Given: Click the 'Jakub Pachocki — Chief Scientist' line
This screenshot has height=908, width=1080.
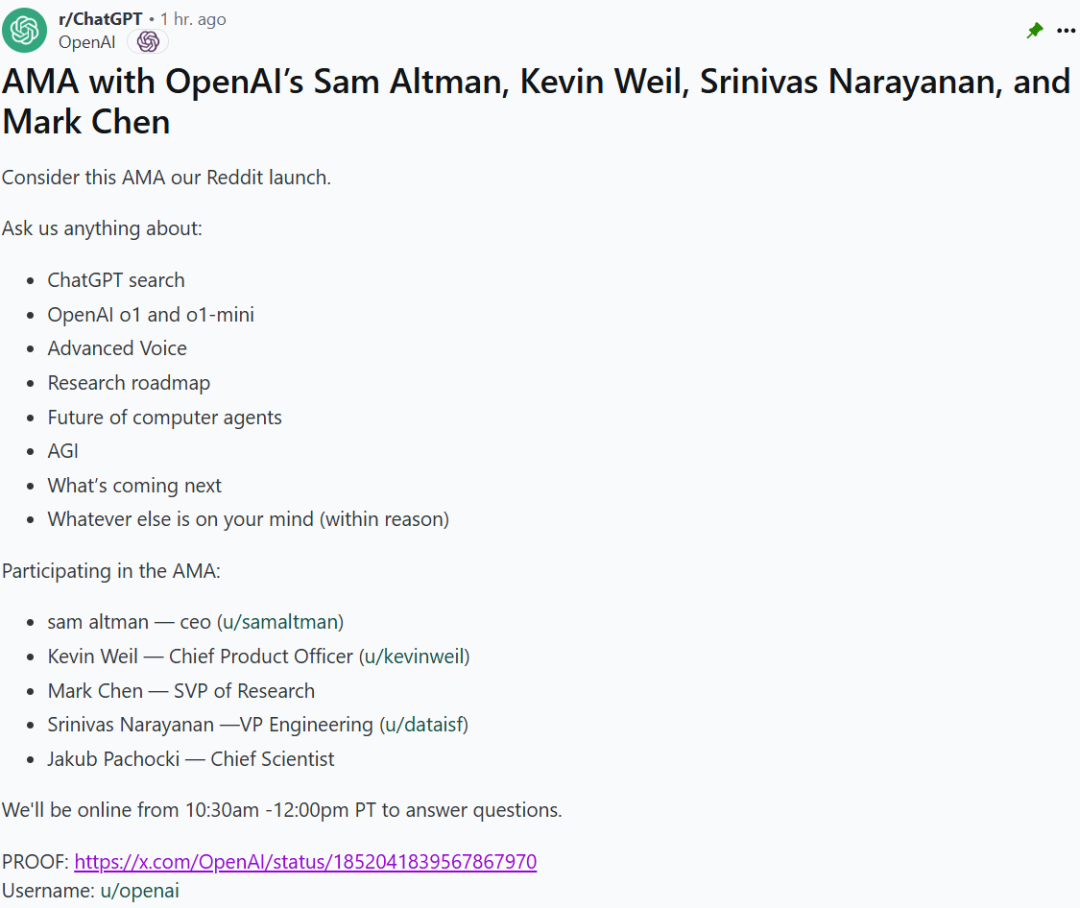Looking at the screenshot, I should (x=191, y=759).
